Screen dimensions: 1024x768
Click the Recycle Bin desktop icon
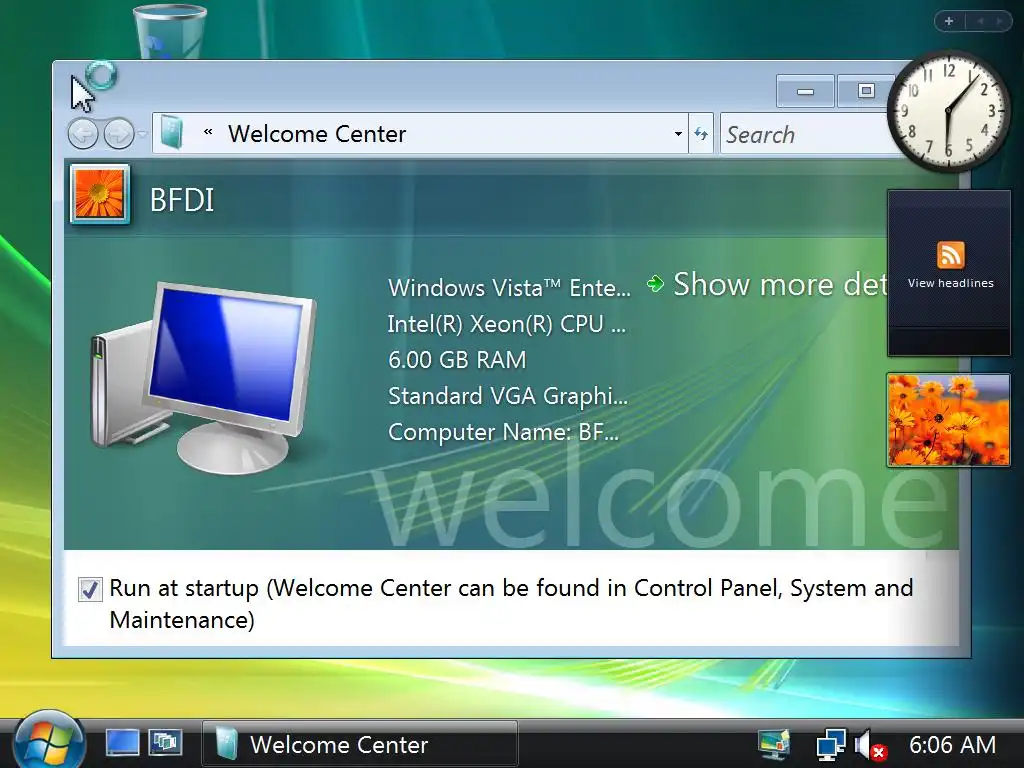[170, 31]
